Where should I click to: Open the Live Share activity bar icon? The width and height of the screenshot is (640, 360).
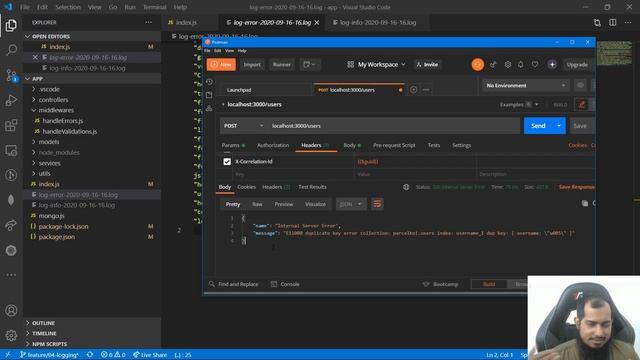click(11, 225)
